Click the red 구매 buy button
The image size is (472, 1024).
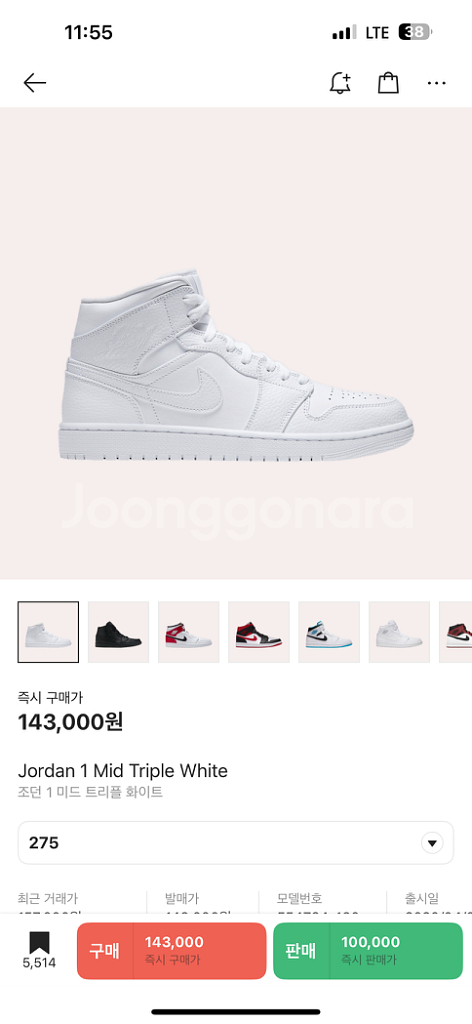click(172, 950)
